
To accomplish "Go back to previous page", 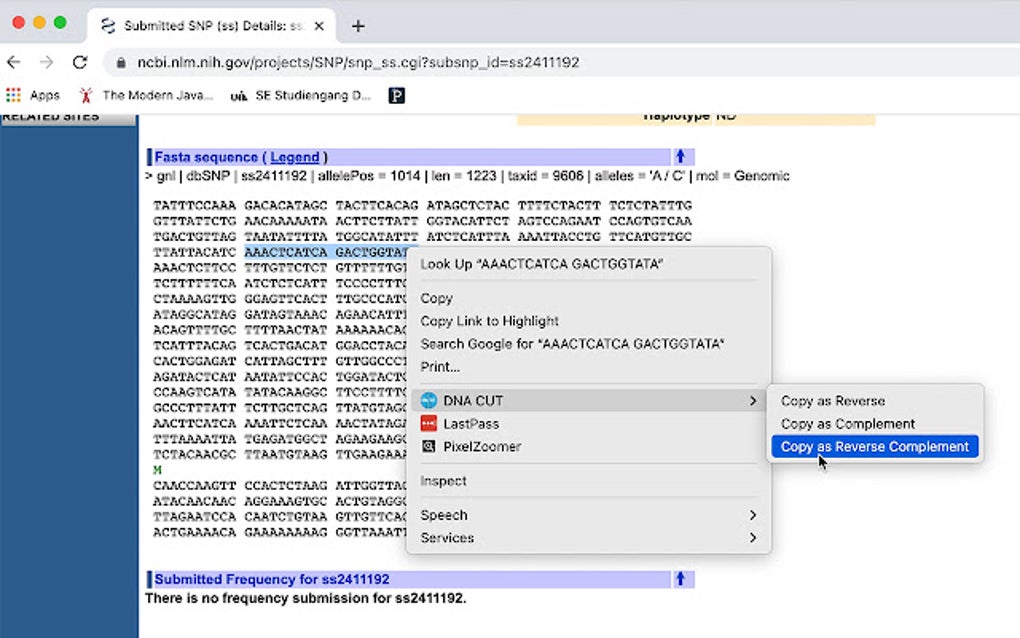I will pos(17,62).
